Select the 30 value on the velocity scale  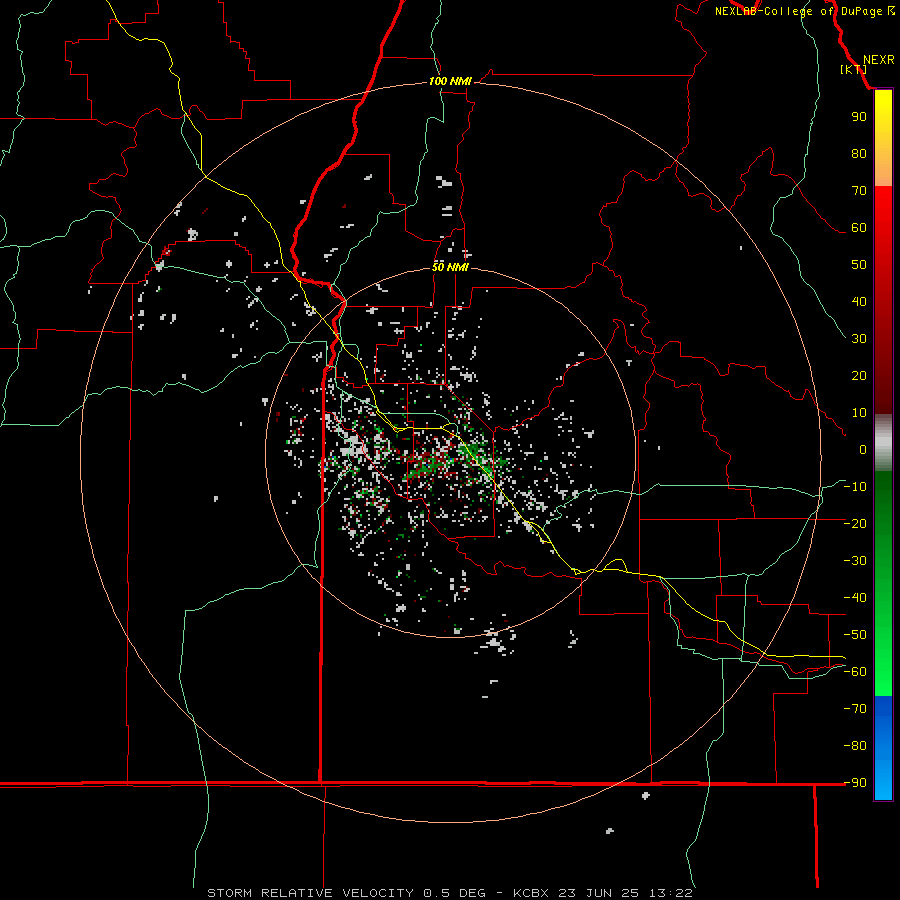pos(859,339)
